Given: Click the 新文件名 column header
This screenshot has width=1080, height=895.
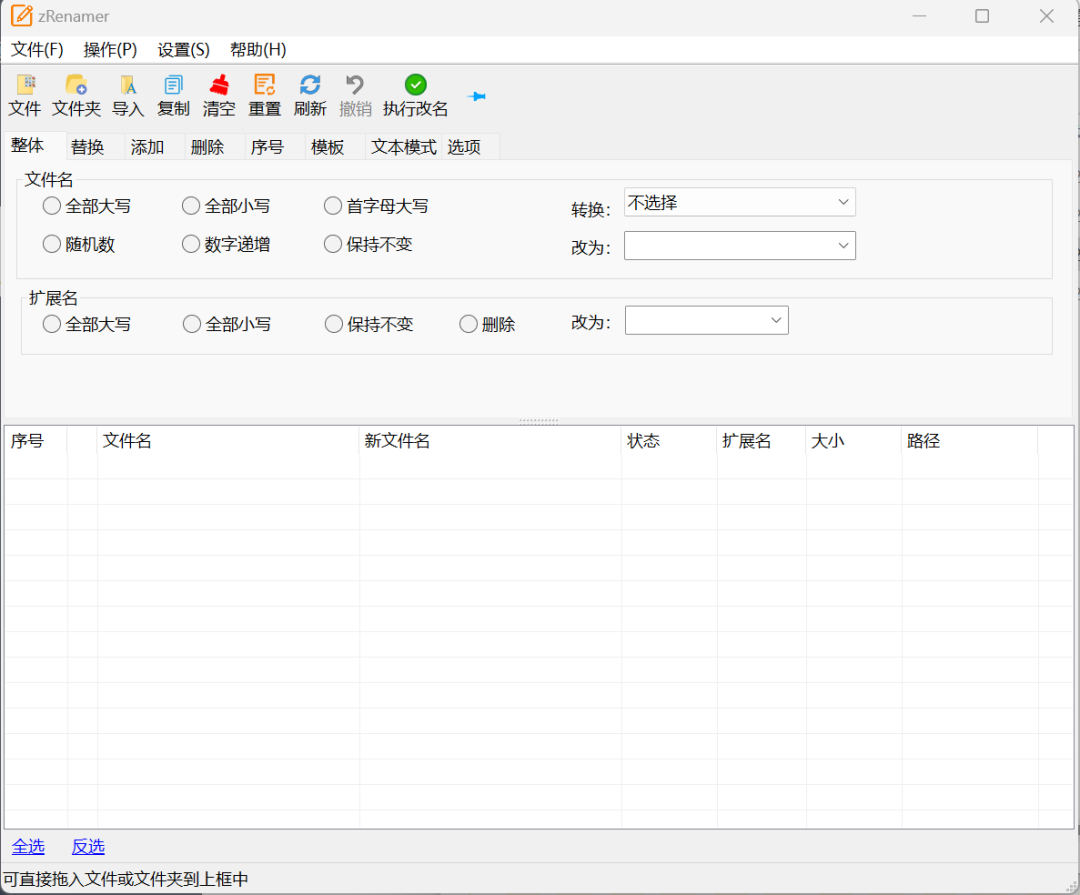Looking at the screenshot, I should (490, 441).
